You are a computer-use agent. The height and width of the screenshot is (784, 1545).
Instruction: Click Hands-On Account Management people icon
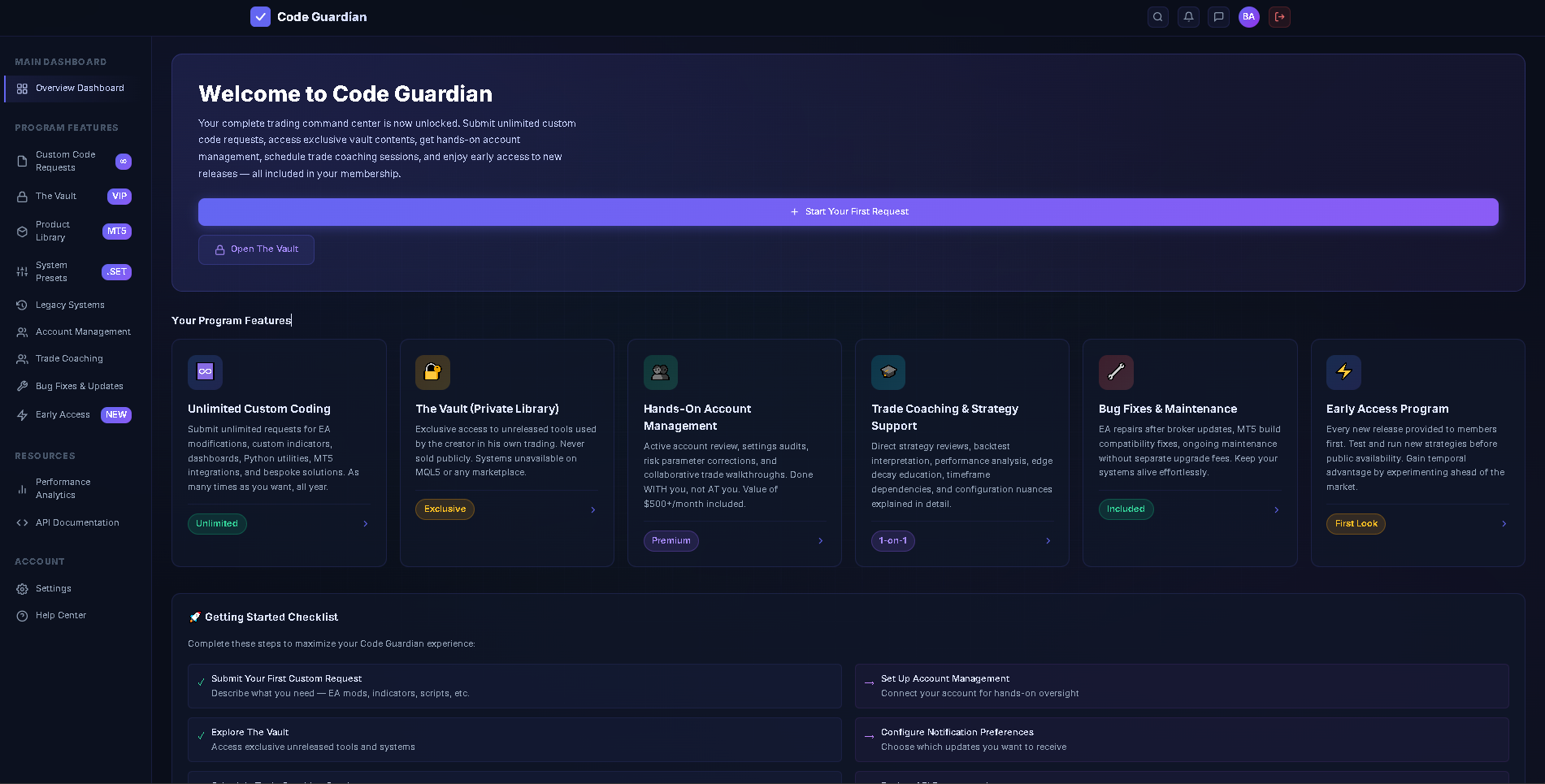[x=661, y=372]
